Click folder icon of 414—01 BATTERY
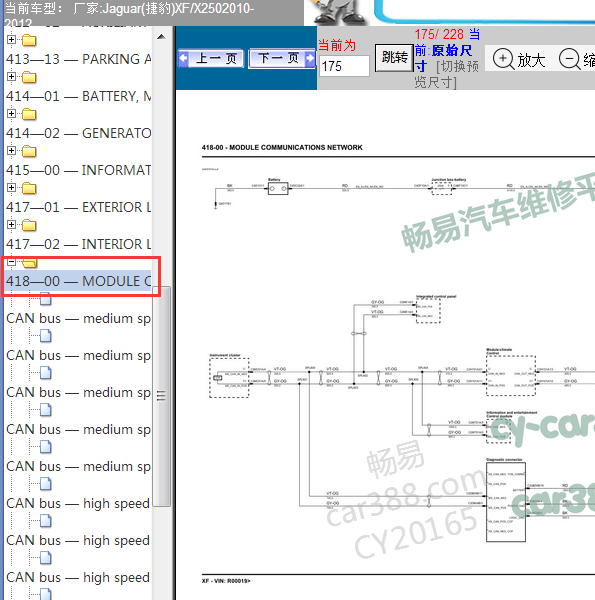Screen dimensions: 595x600 tap(29, 77)
